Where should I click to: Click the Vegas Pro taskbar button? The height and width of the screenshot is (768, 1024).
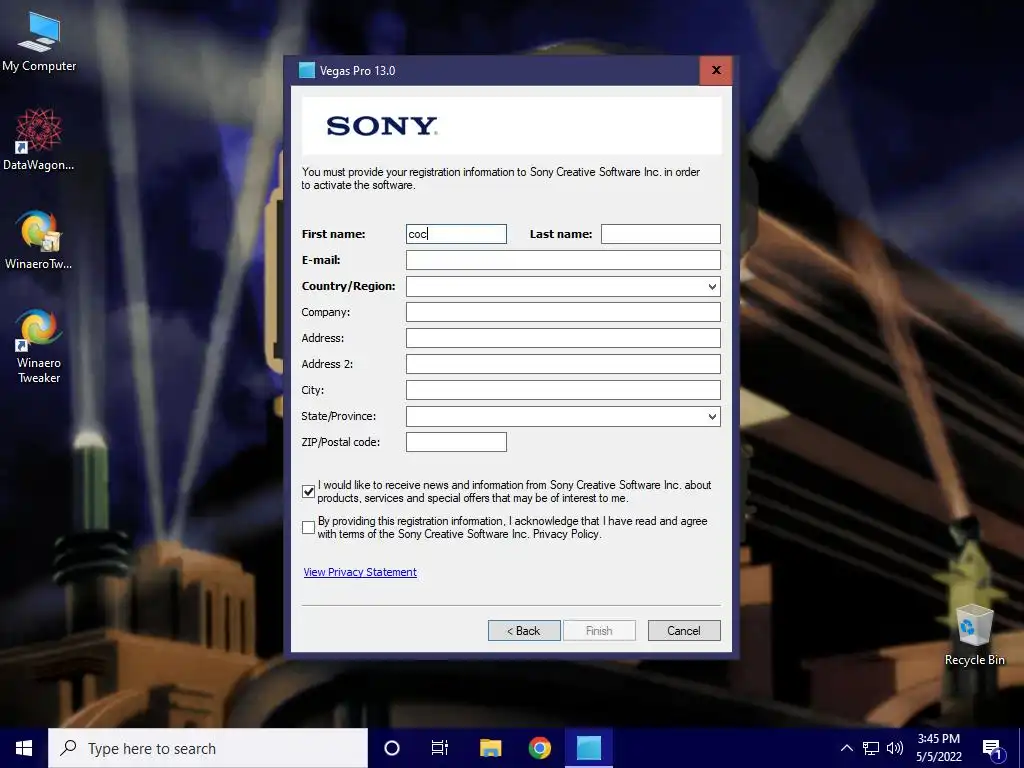[x=588, y=748]
